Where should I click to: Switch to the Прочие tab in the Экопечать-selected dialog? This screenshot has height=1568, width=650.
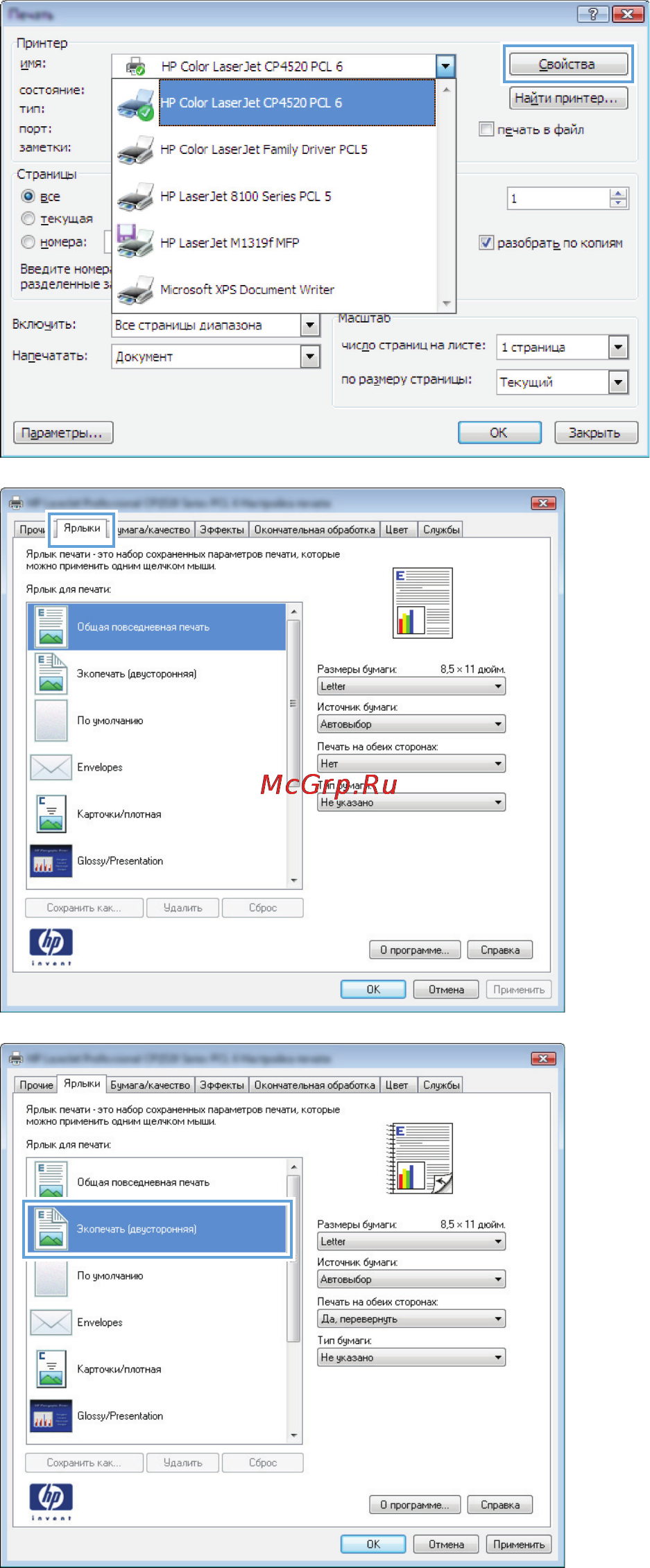point(36,1085)
